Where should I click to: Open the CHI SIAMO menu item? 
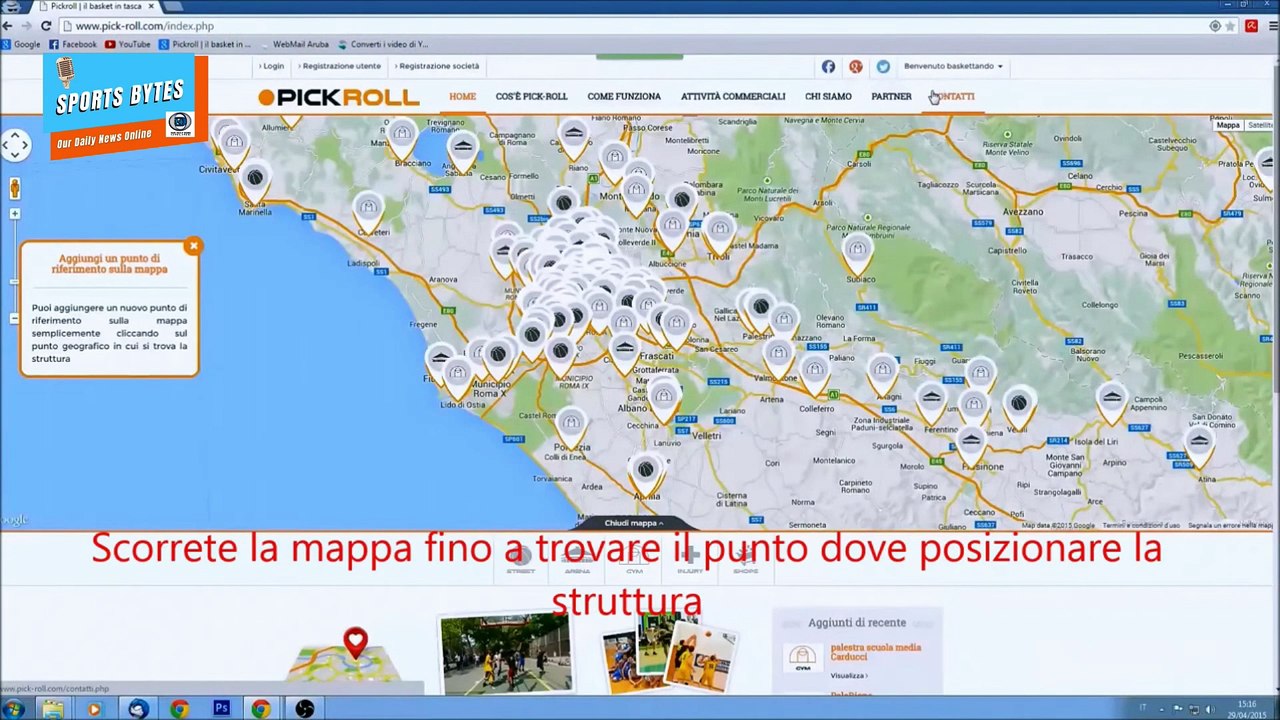828,97
